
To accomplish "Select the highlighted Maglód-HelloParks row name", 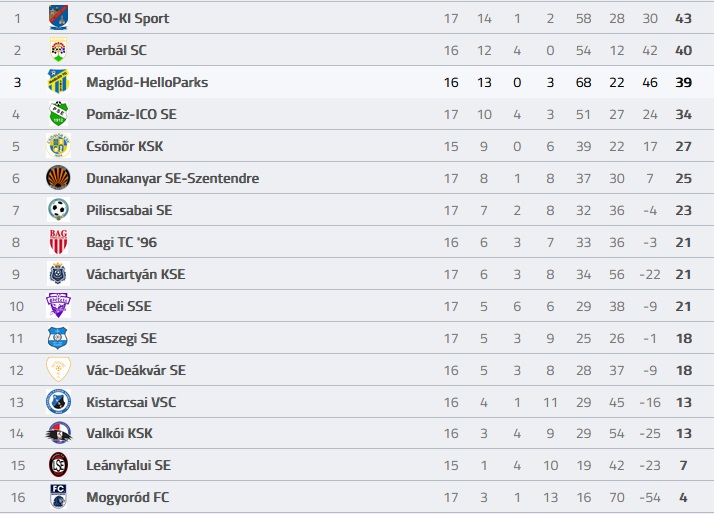I will (147, 82).
